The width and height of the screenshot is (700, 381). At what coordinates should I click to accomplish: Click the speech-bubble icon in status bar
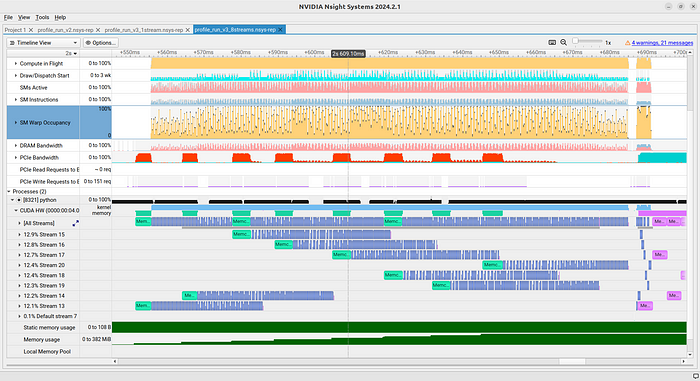(x=695, y=376)
